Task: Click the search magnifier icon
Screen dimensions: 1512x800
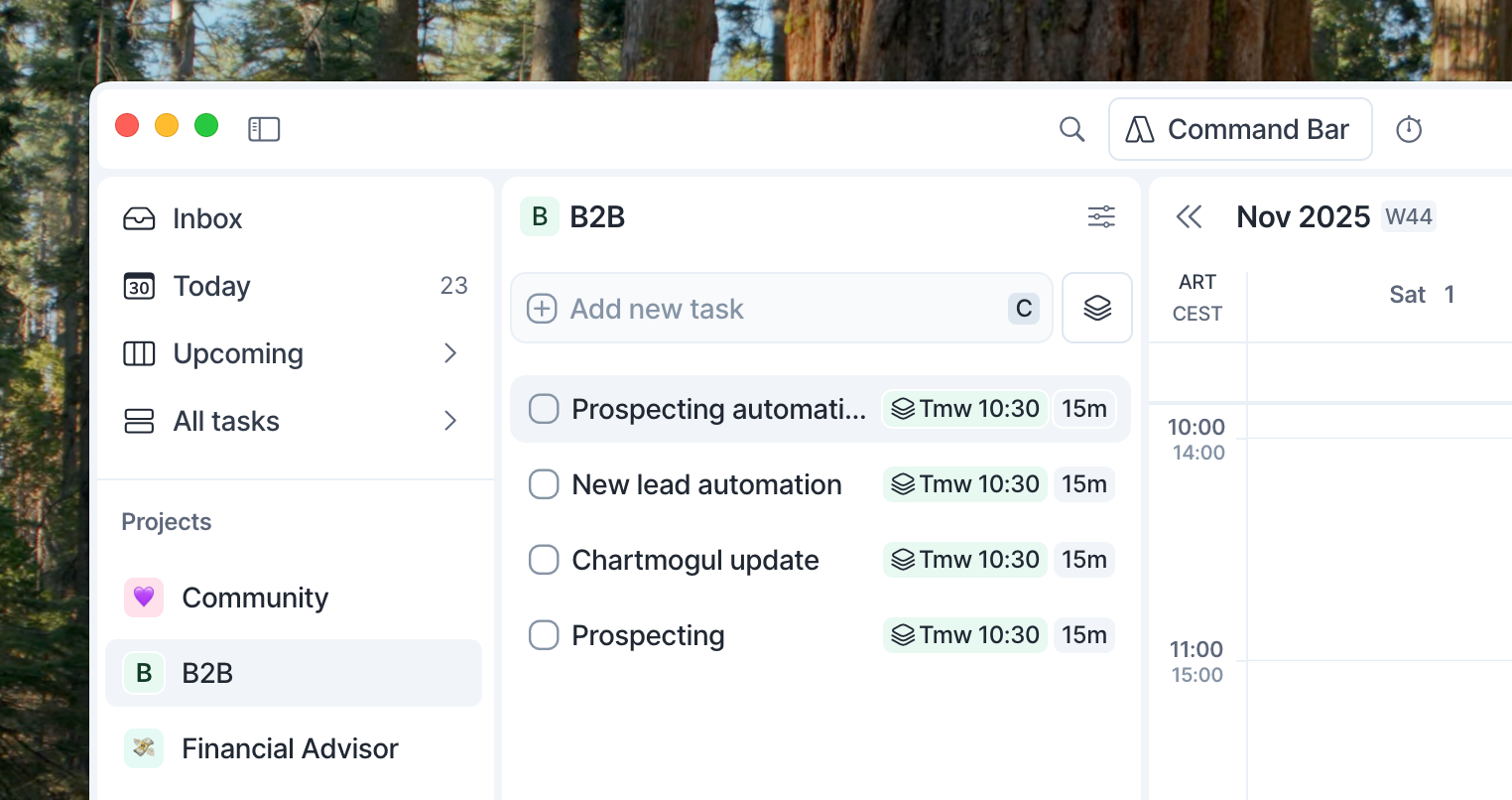Action: (x=1071, y=129)
